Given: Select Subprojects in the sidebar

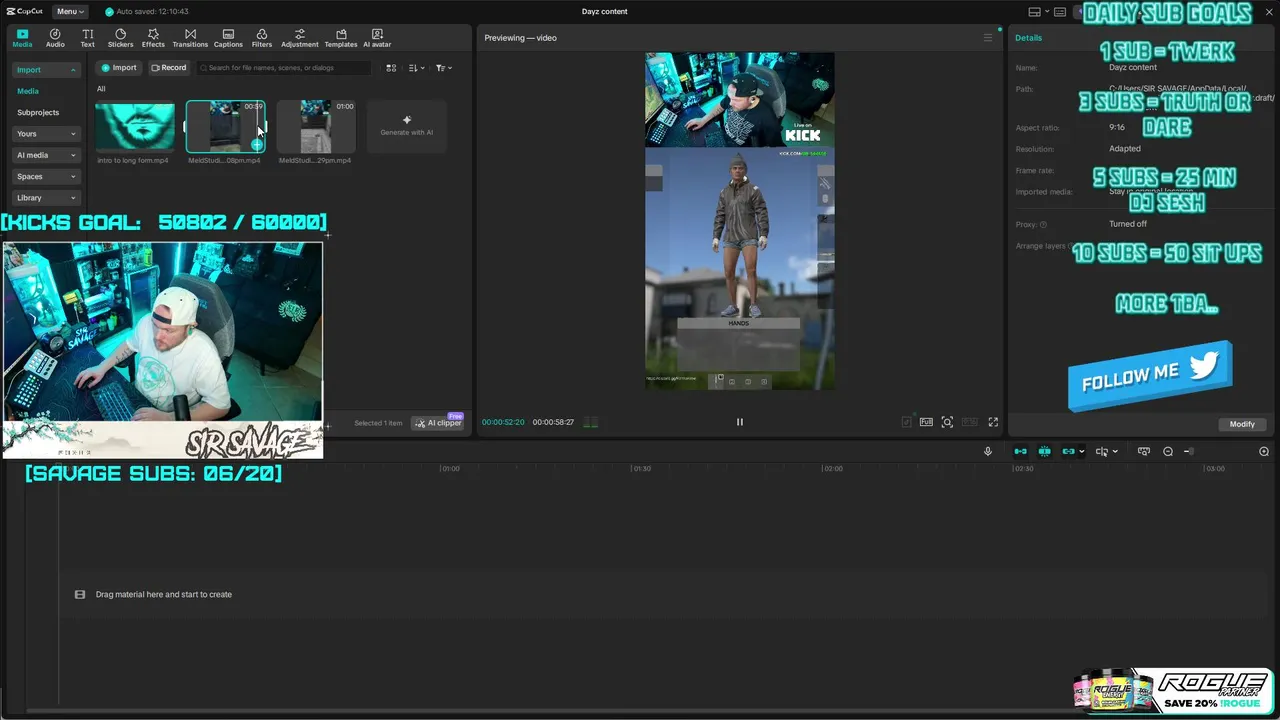Looking at the screenshot, I should [x=38, y=112].
